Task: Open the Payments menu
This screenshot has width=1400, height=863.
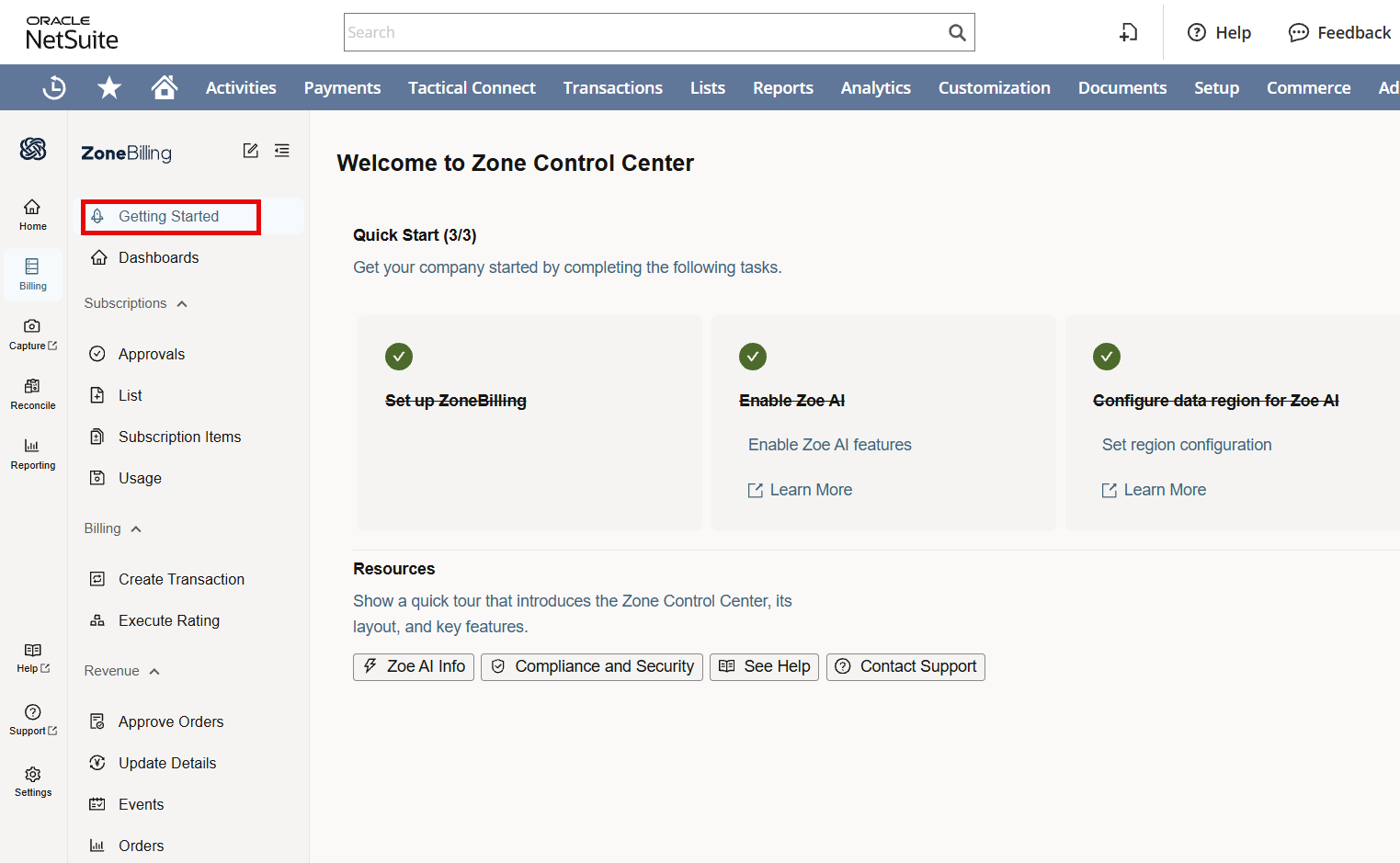Action: 342,87
